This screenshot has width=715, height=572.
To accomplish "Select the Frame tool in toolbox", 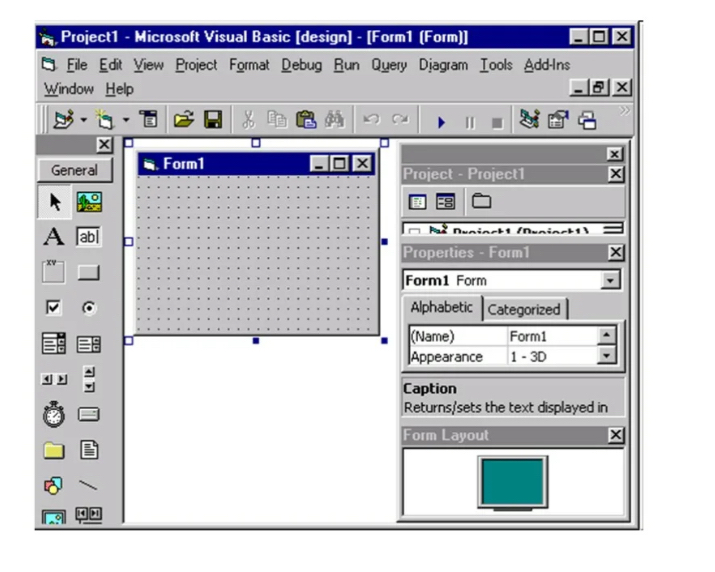I will (54, 272).
